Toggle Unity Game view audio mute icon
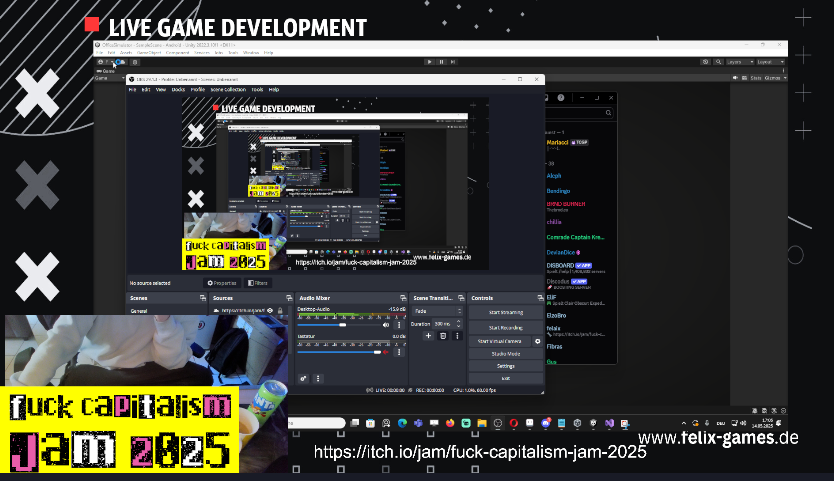The image size is (834, 481). tap(736, 78)
